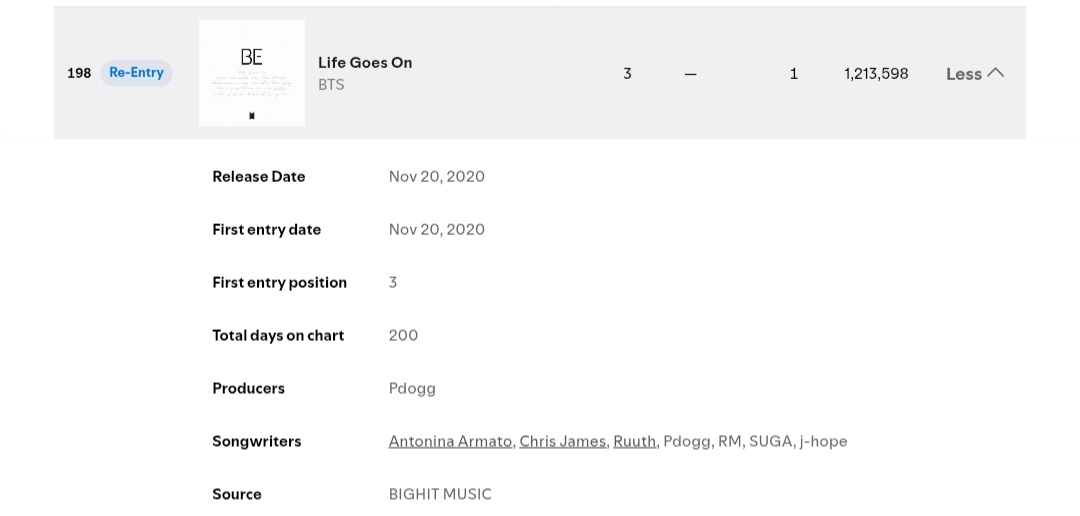Collapse details with the Less chevron
Screen dimensions: 1080x516
click(x=974, y=73)
